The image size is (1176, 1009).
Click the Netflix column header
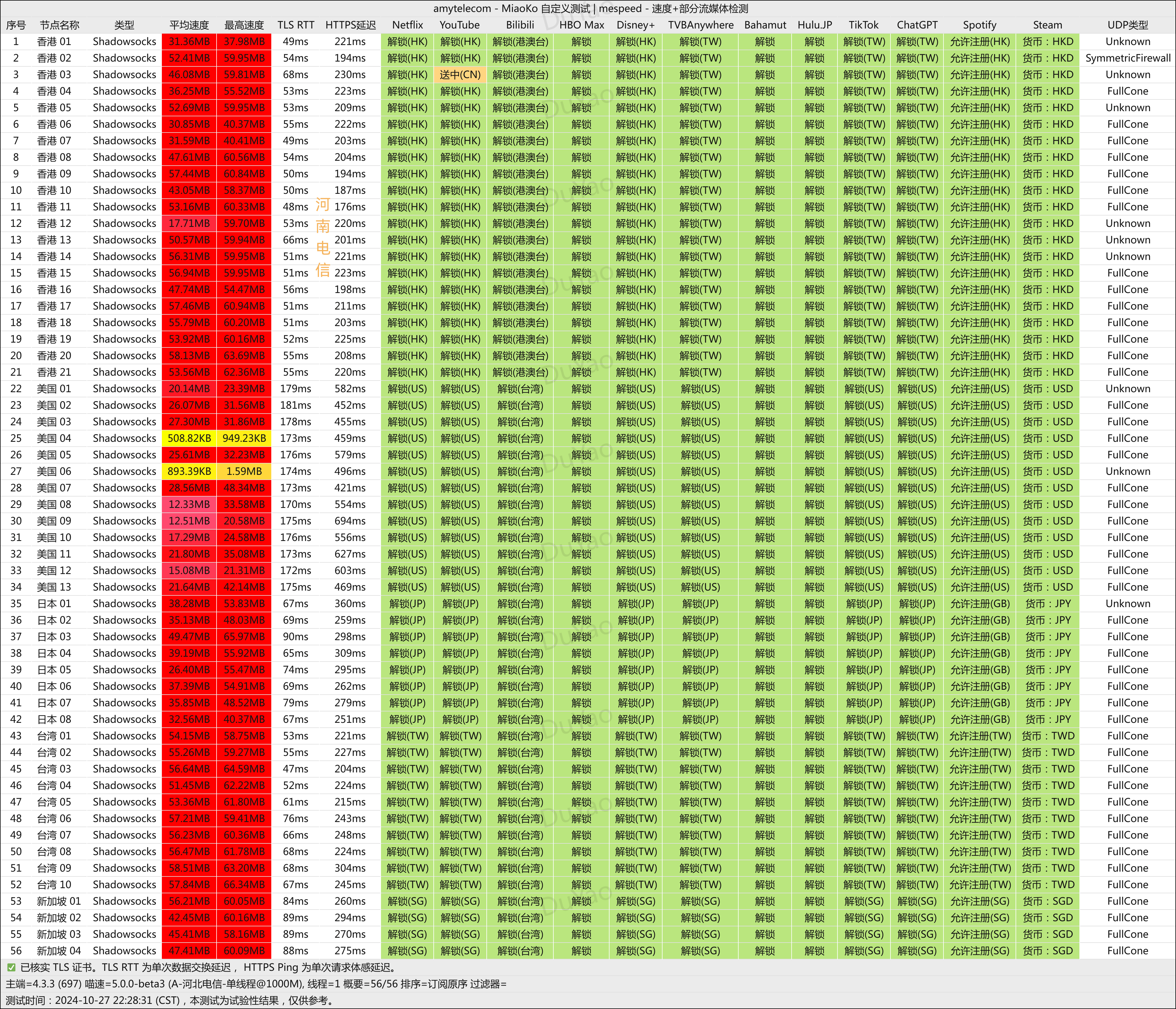coord(407,25)
